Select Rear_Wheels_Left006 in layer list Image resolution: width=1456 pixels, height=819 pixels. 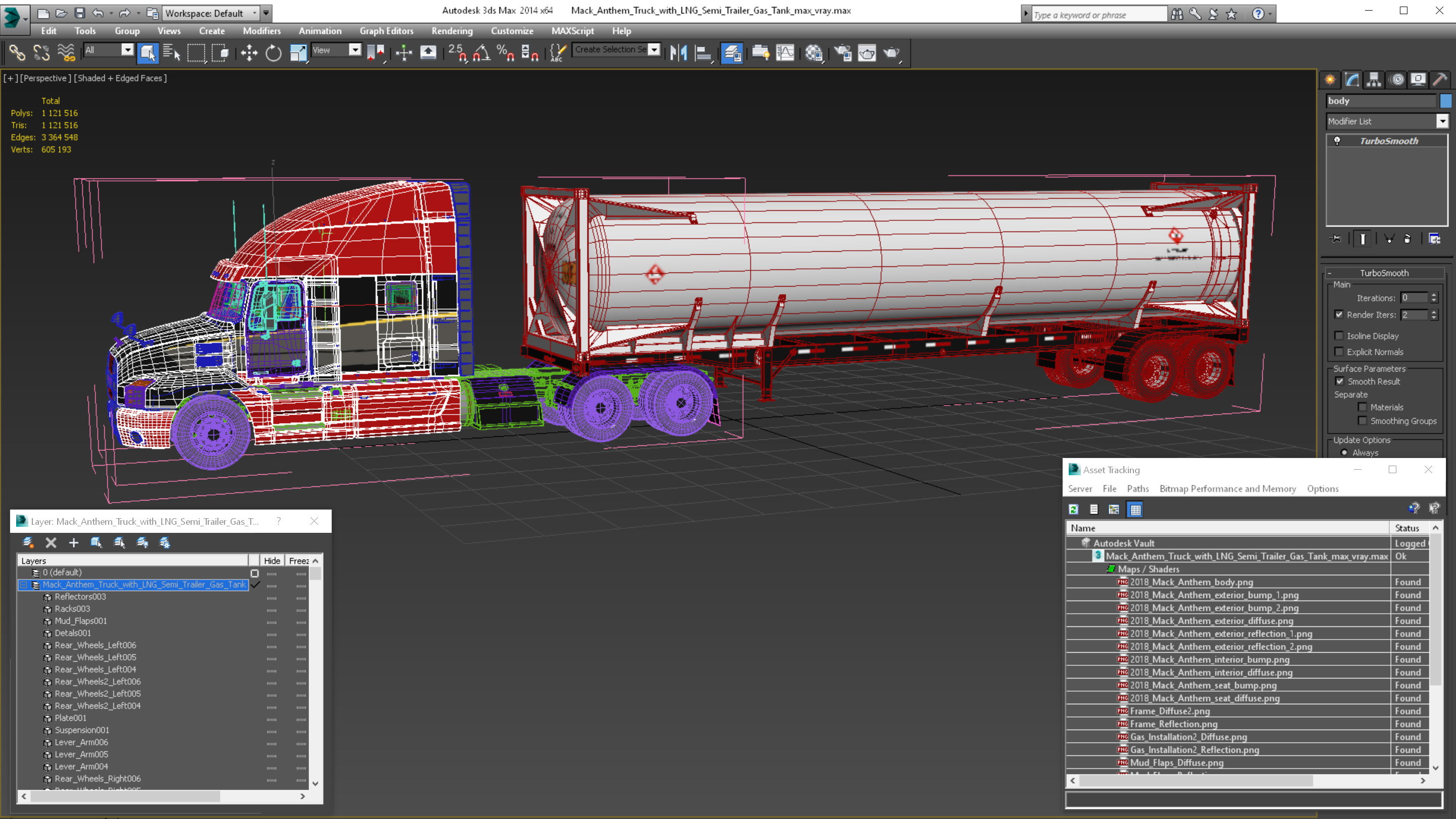coord(95,645)
